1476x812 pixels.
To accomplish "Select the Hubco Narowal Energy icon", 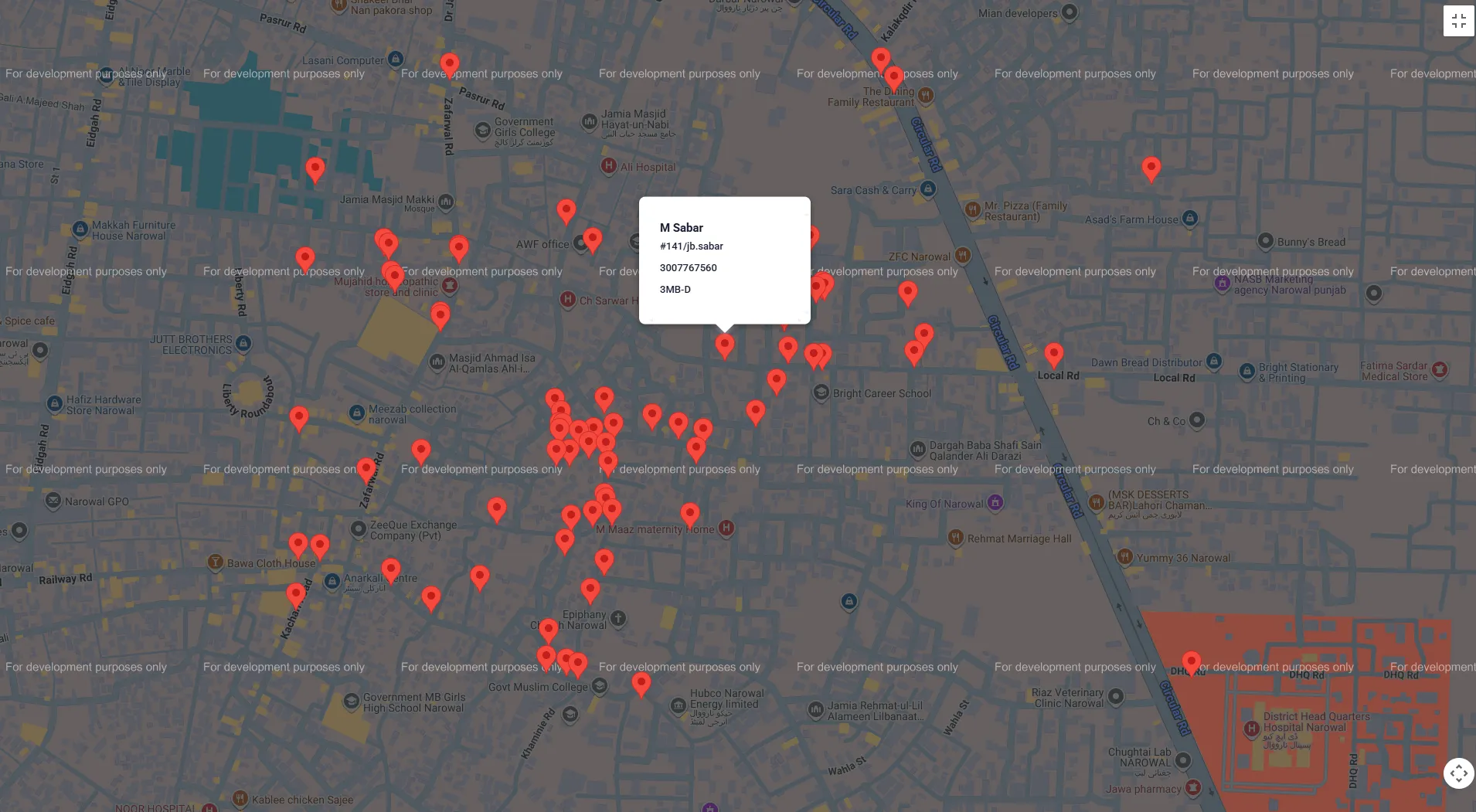I will point(678,705).
